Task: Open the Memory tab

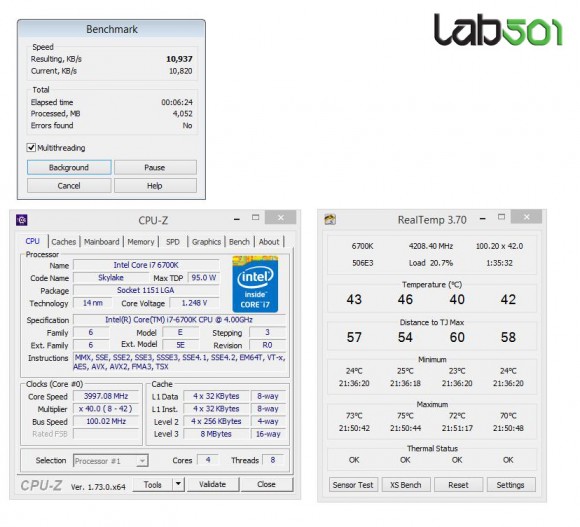Action: [x=141, y=241]
